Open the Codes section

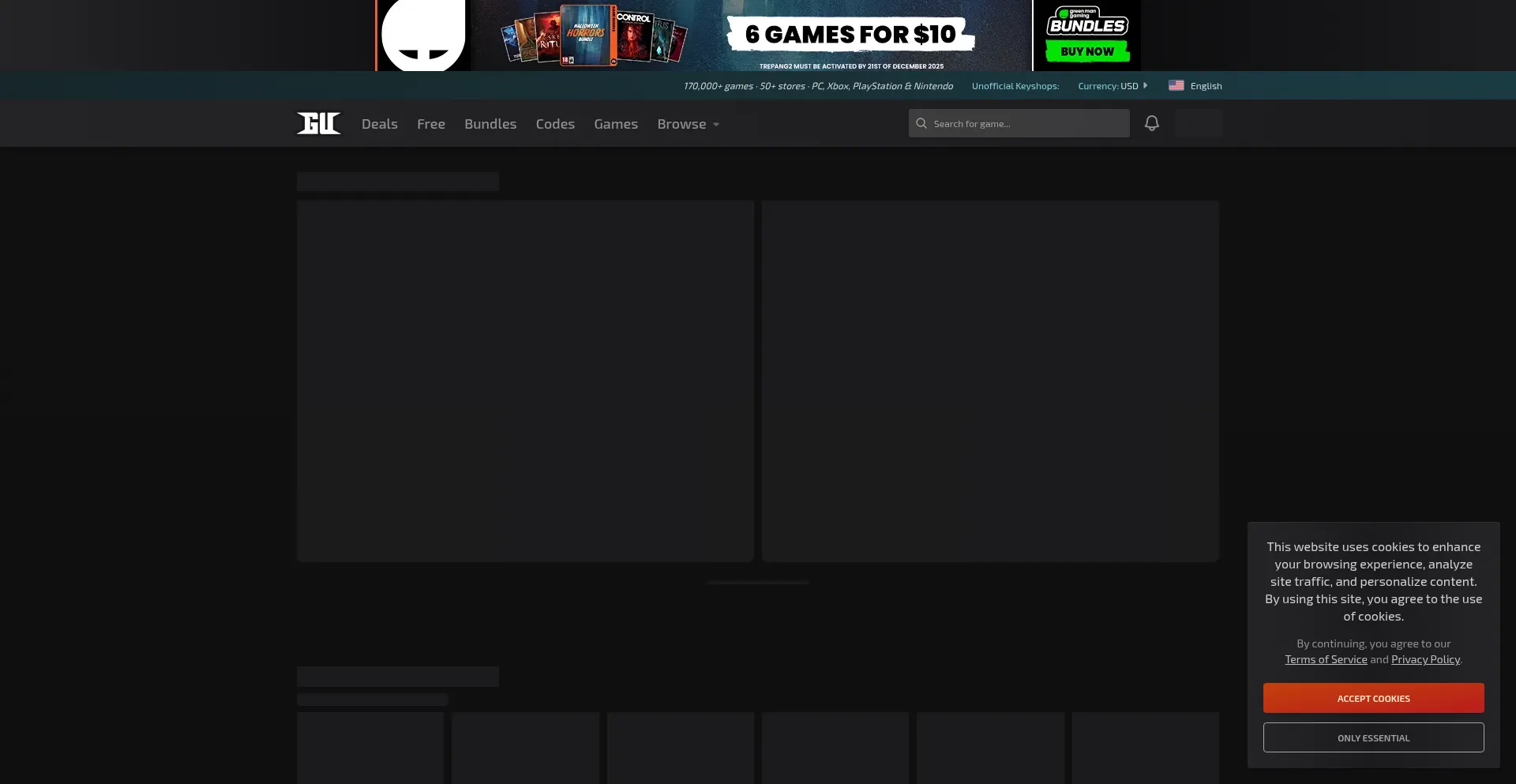coord(555,124)
